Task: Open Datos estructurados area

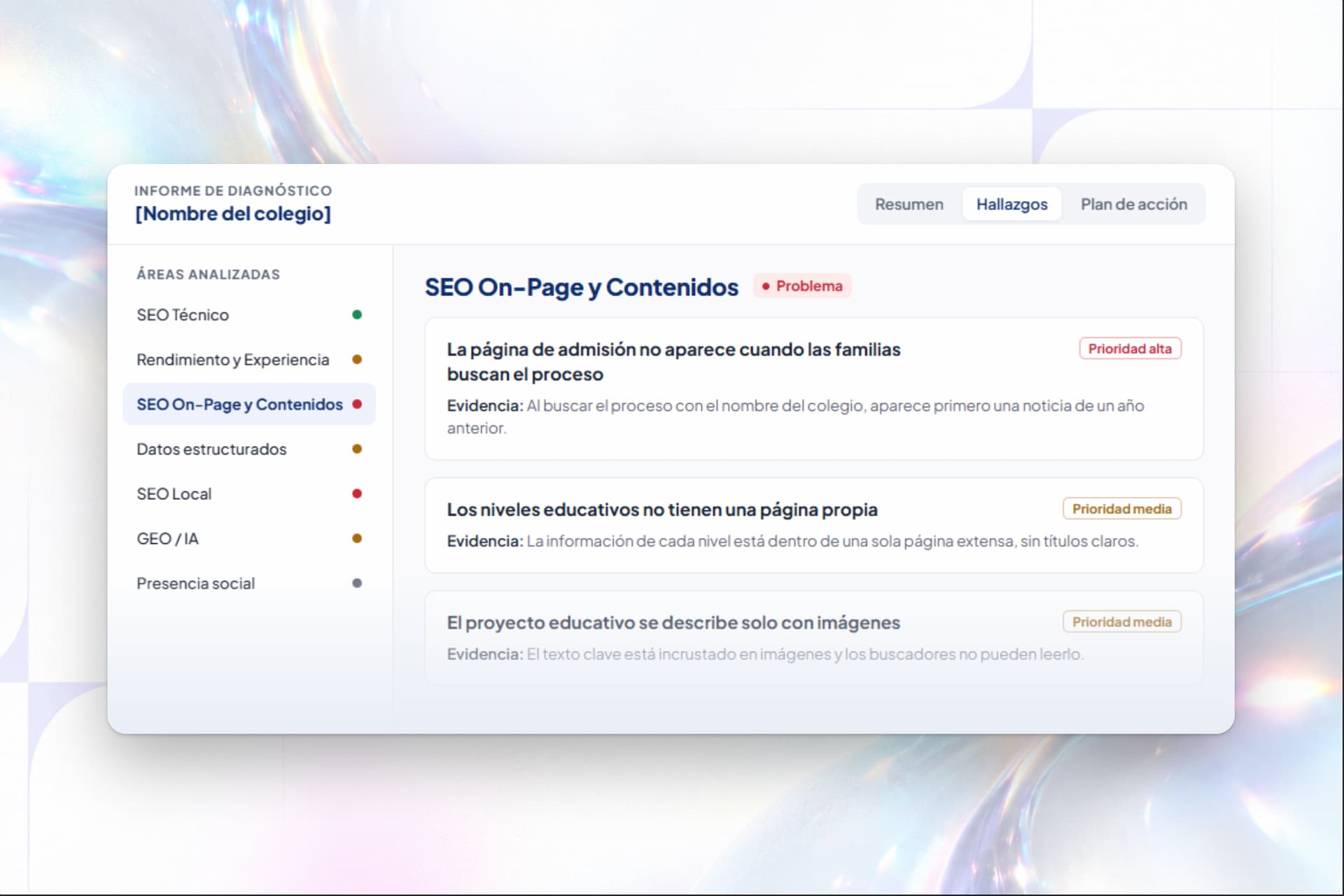Action: point(248,449)
